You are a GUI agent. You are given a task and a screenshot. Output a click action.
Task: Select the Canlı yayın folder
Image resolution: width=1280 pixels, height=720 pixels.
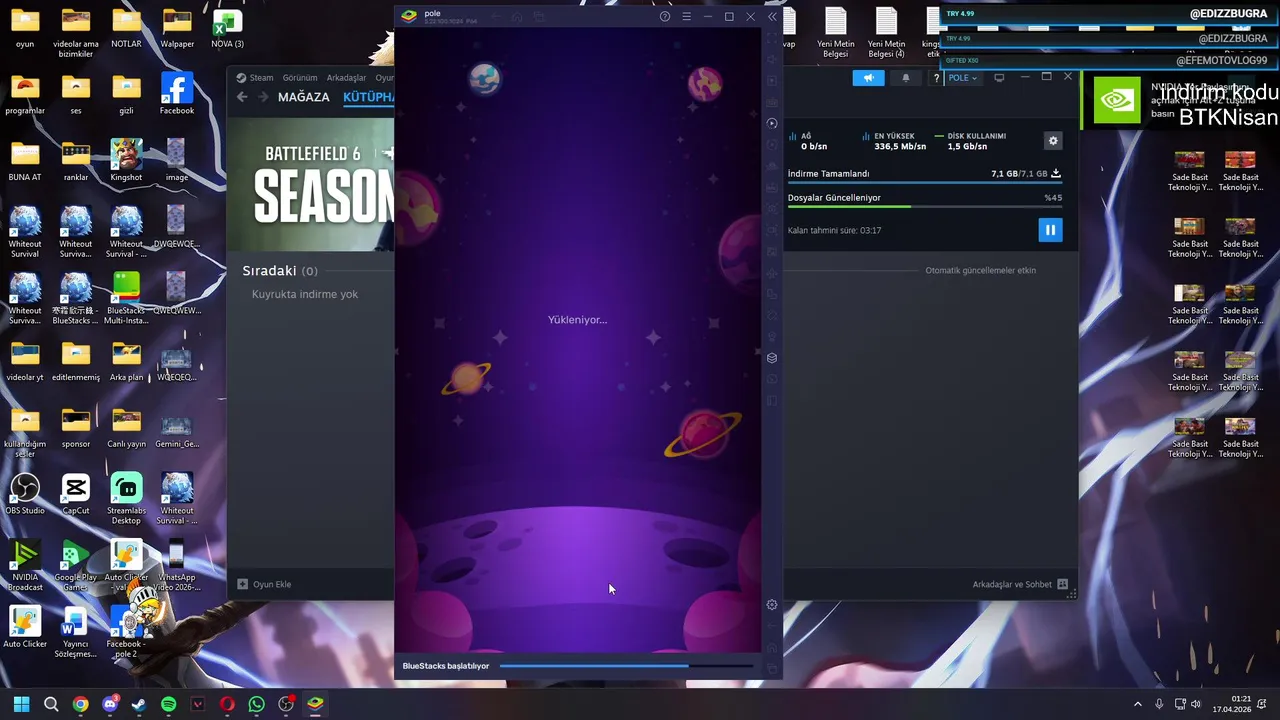tap(126, 427)
